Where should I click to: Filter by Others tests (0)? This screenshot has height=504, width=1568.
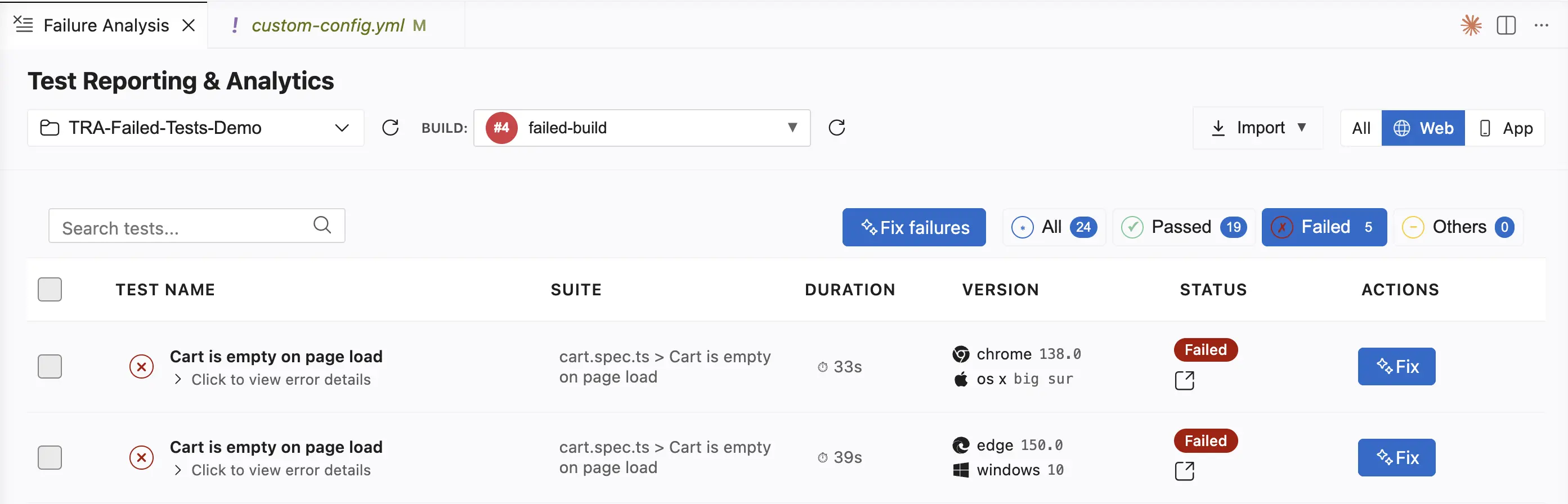[x=1458, y=227]
